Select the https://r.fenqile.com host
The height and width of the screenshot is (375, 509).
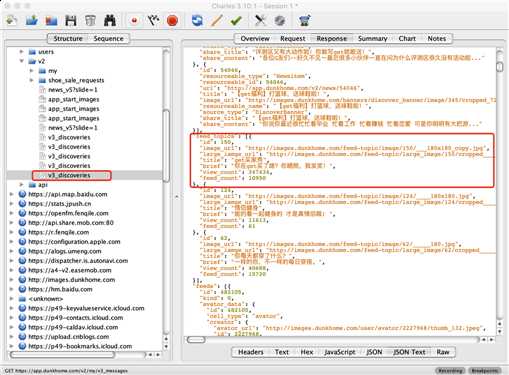click(x=58, y=232)
